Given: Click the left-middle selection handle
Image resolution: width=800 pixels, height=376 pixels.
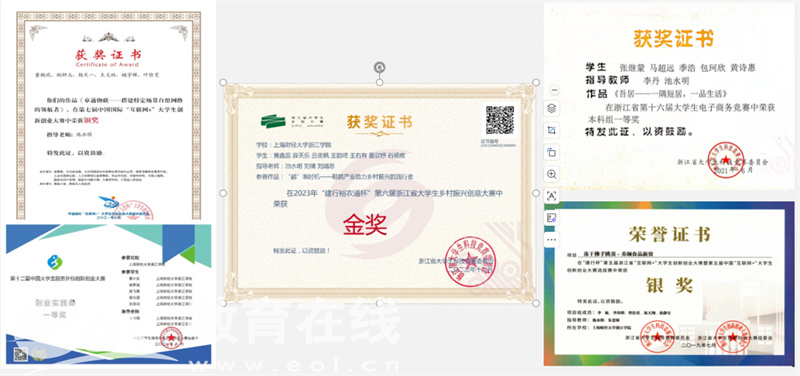Looking at the screenshot, I should (223, 193).
